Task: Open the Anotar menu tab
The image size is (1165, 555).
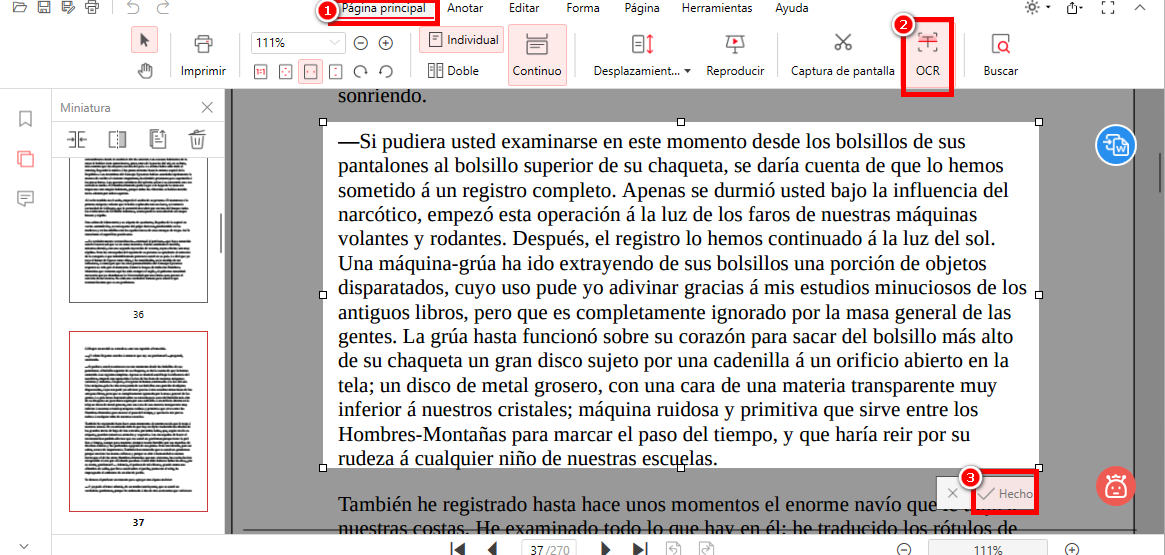Action: [465, 8]
